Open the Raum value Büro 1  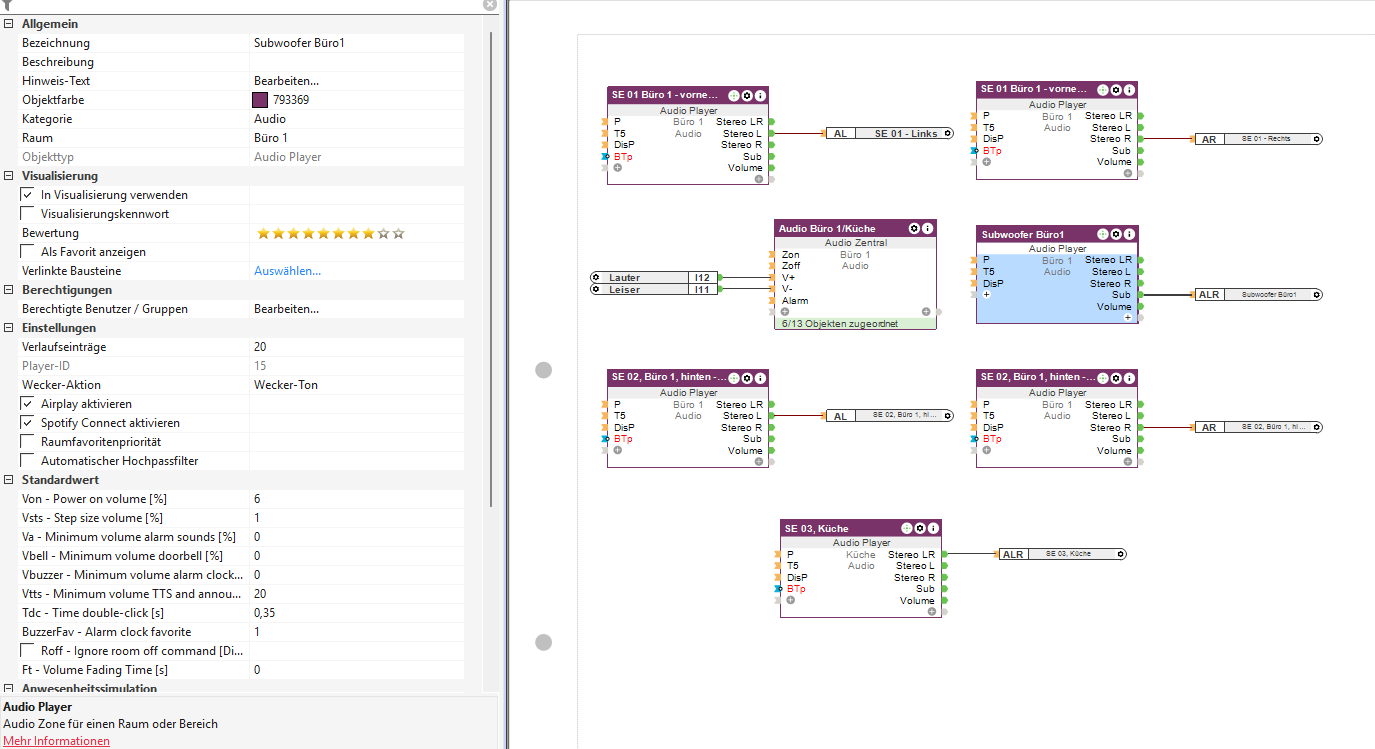[357, 138]
